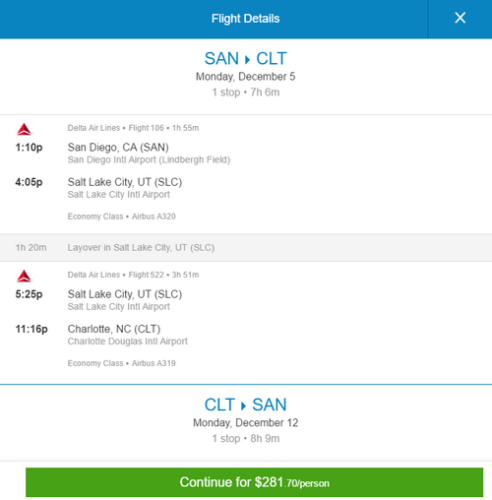
Task: Select the SAN to CLT route heading
Action: 245,59
